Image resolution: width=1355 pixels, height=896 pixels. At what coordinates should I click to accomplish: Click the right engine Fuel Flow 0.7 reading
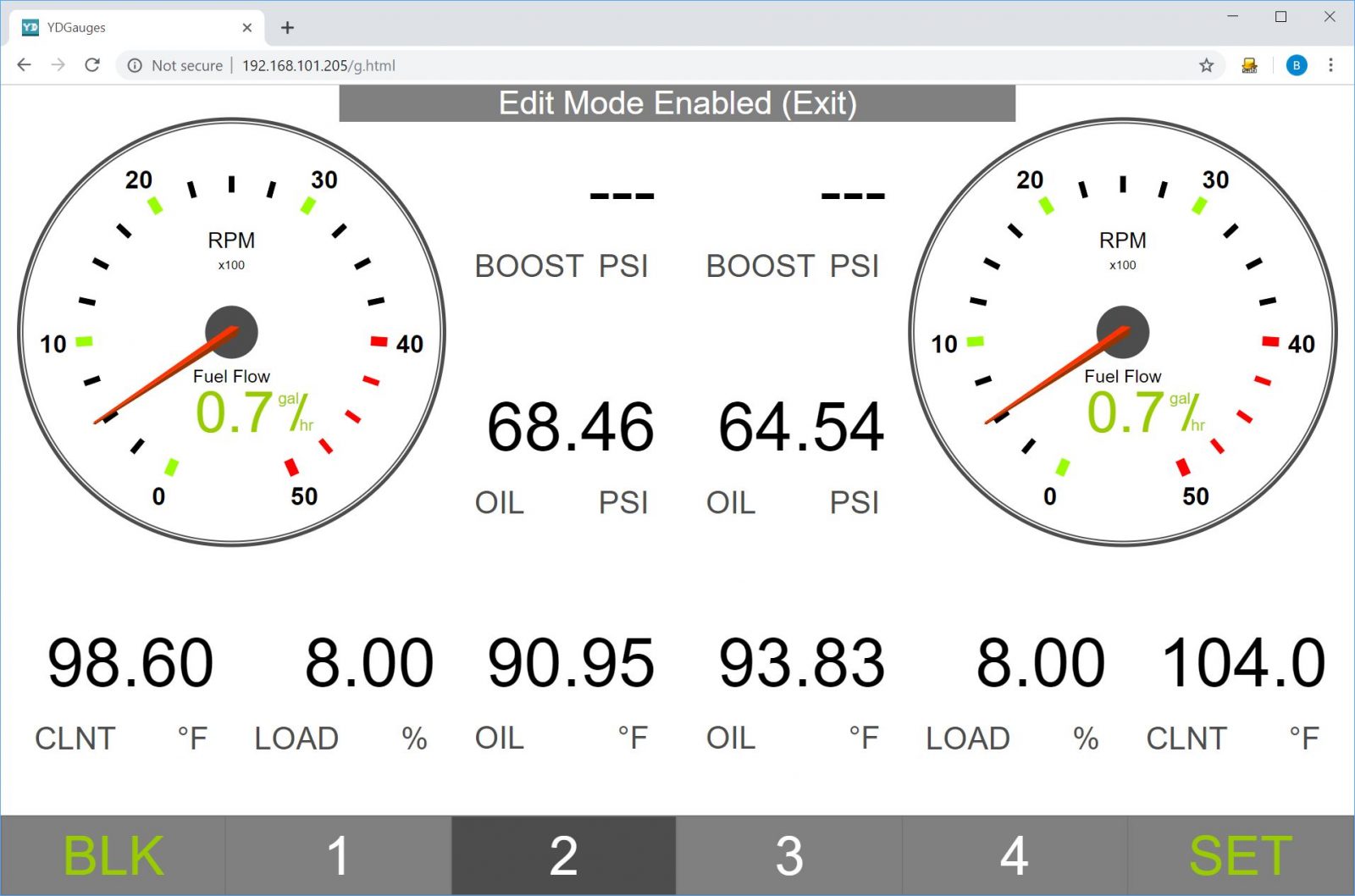pyautogui.click(x=1145, y=412)
